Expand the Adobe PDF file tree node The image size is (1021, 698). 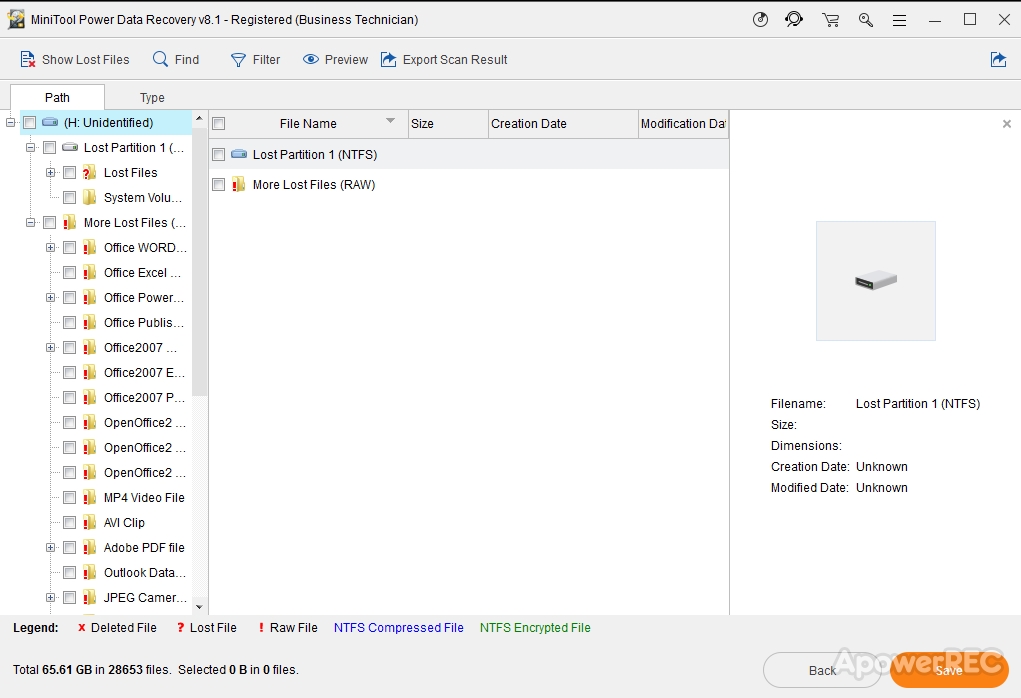[50, 548]
